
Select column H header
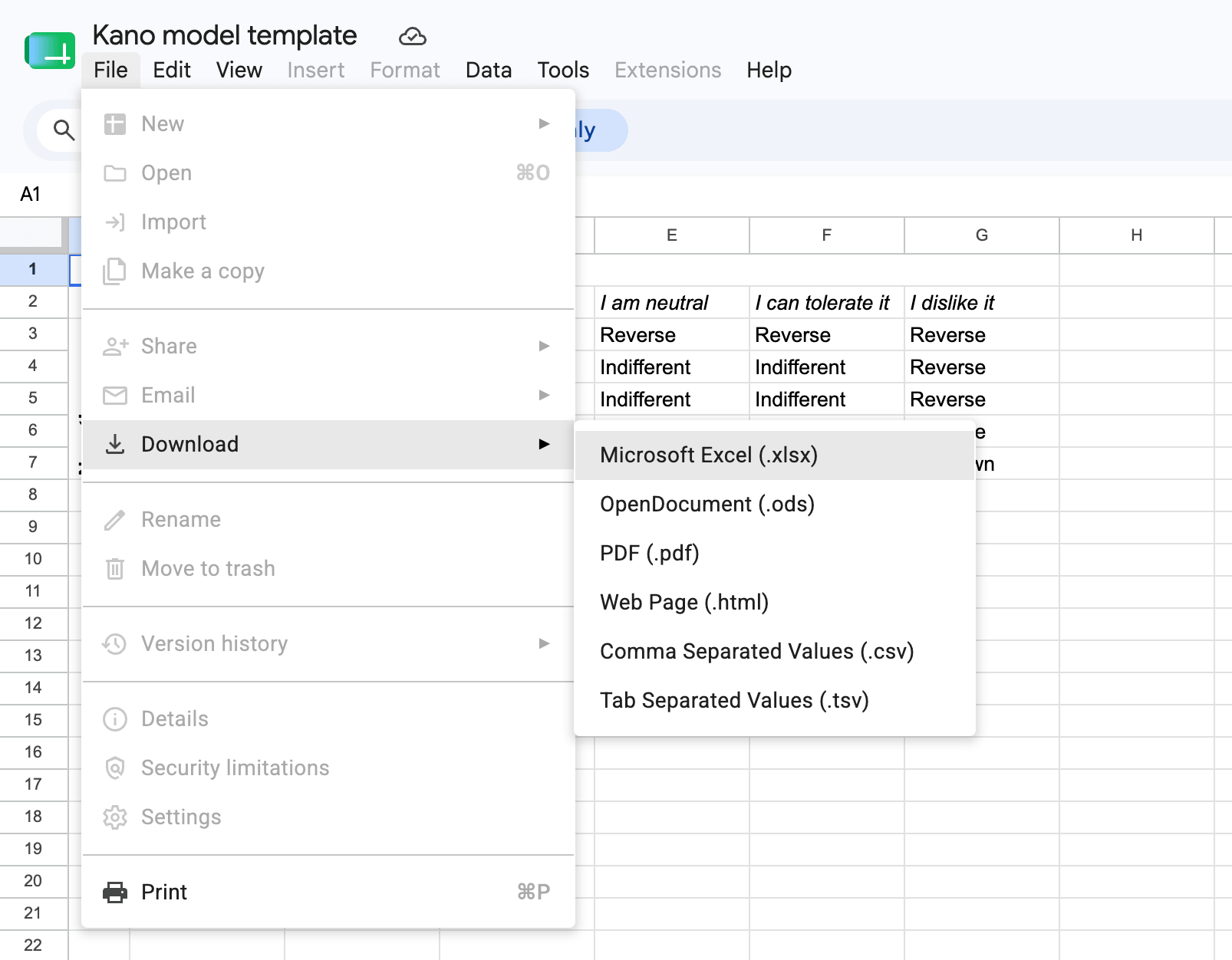tap(1137, 235)
